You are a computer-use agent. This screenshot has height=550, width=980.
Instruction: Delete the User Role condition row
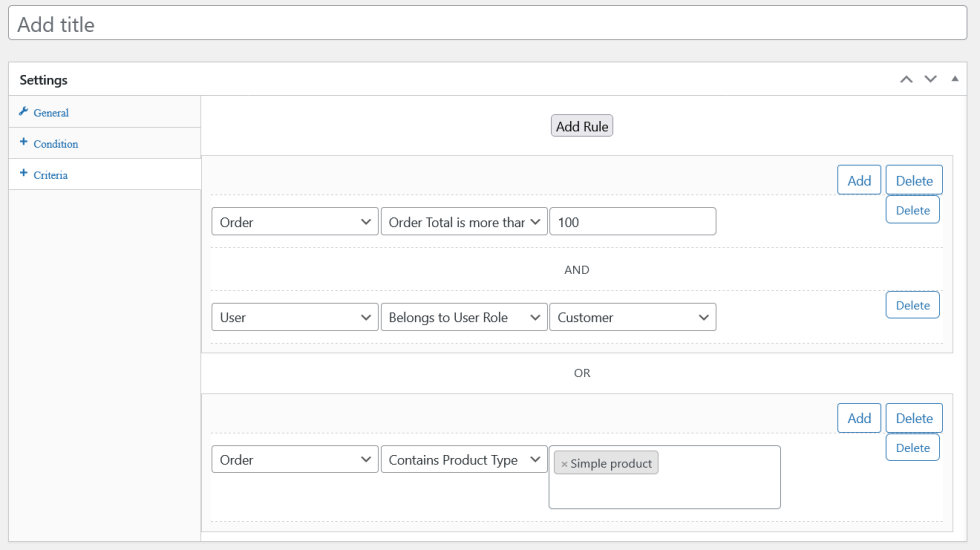[x=912, y=305]
